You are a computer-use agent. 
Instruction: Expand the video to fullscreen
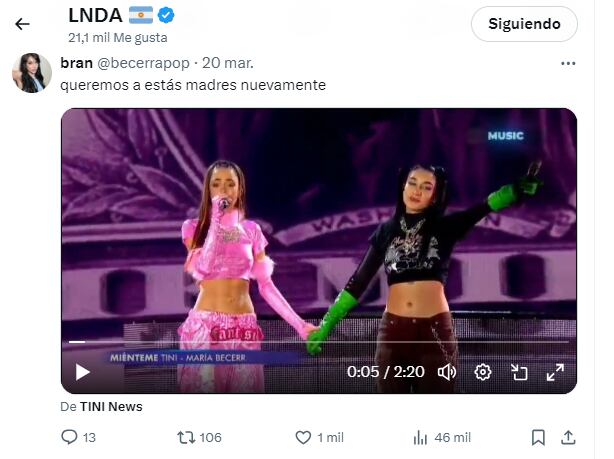555,372
